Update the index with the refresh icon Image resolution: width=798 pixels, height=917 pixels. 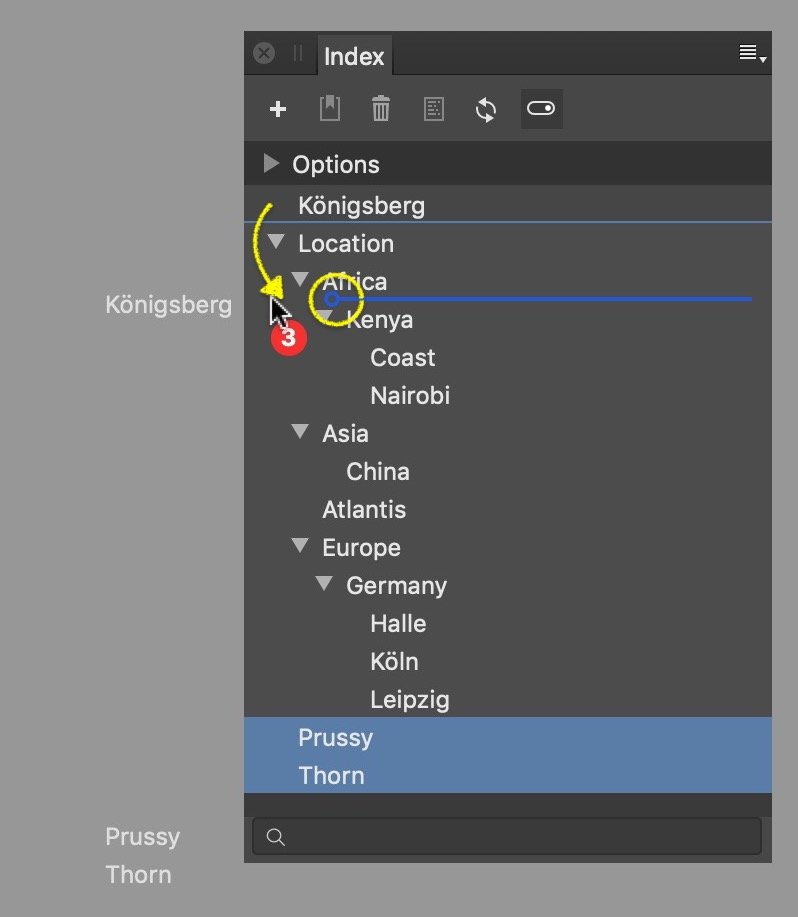tap(486, 110)
